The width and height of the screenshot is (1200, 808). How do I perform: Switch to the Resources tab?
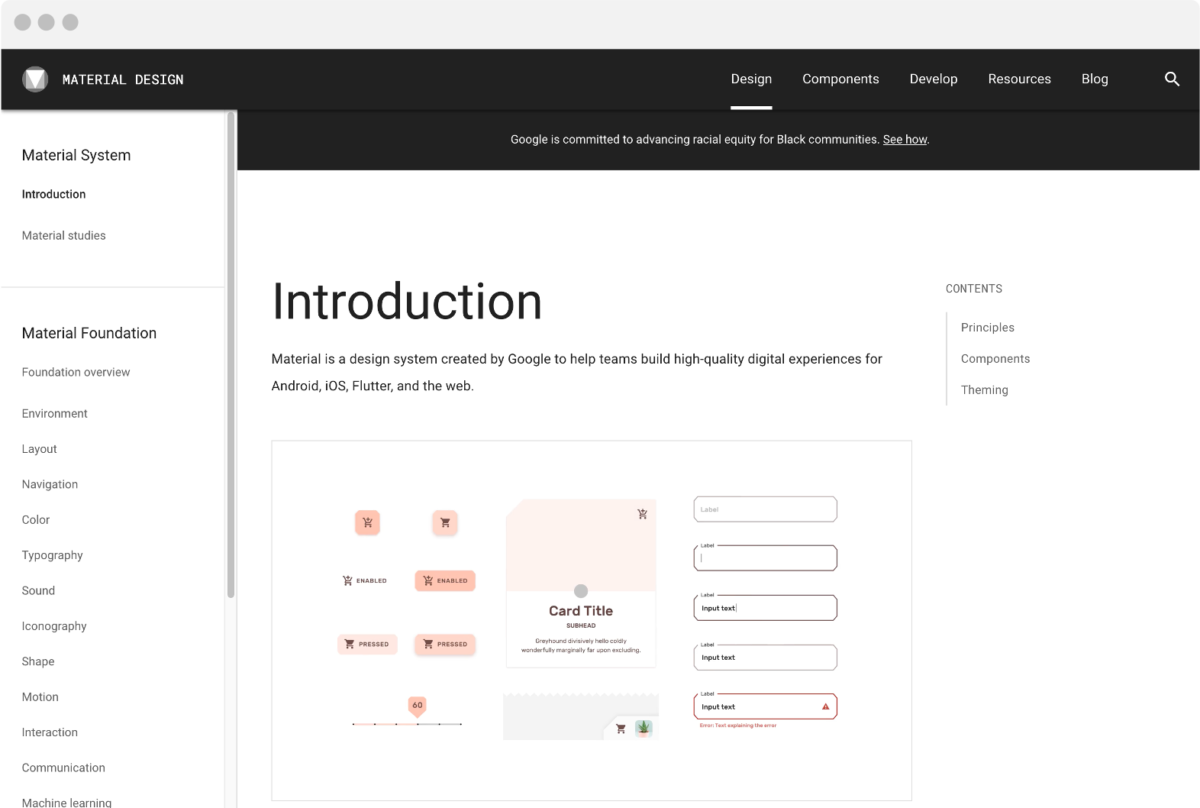1019,78
